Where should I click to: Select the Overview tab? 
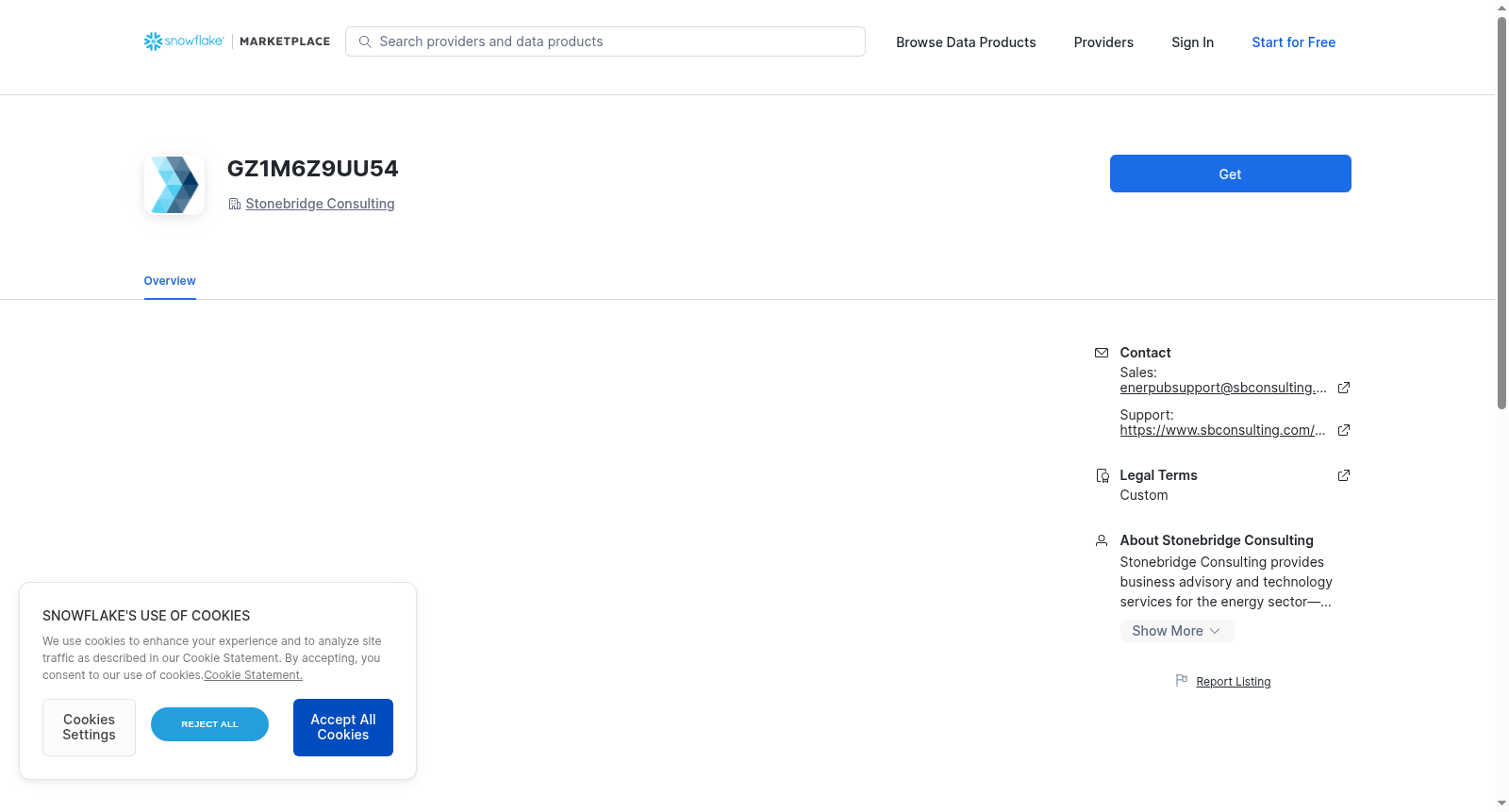(x=170, y=281)
